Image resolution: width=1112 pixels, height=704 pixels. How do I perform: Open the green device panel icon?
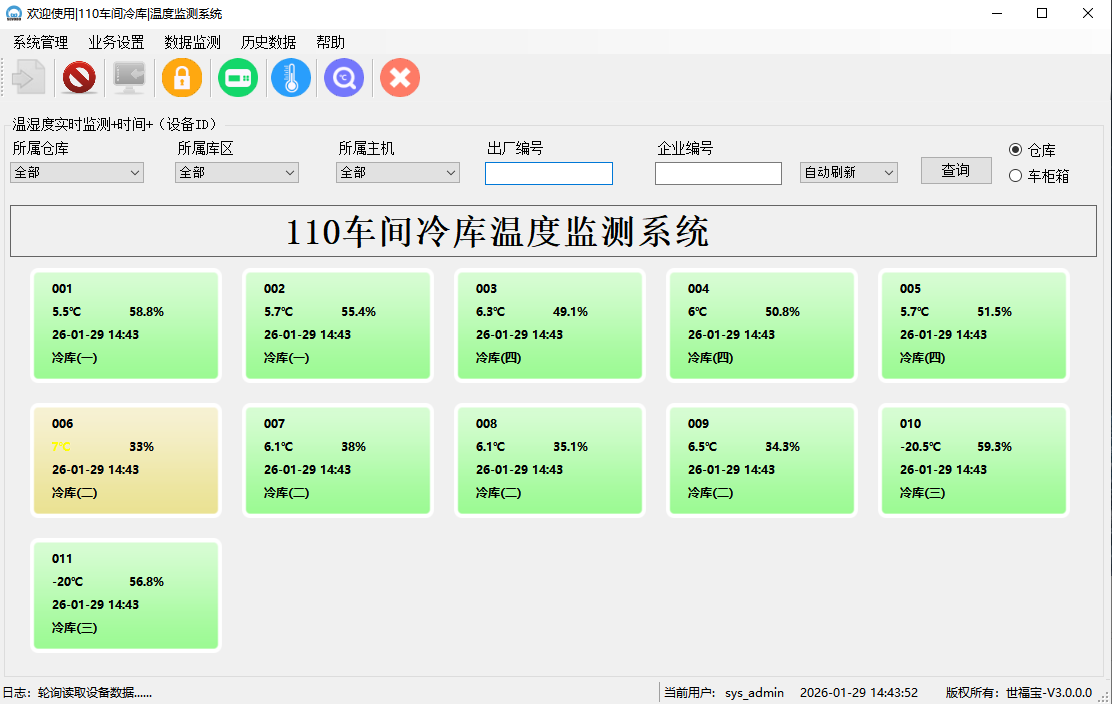coord(238,77)
